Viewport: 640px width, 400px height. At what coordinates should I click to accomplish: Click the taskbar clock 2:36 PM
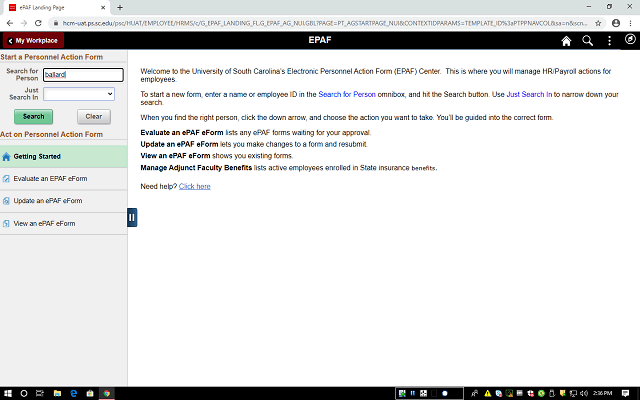coord(602,393)
